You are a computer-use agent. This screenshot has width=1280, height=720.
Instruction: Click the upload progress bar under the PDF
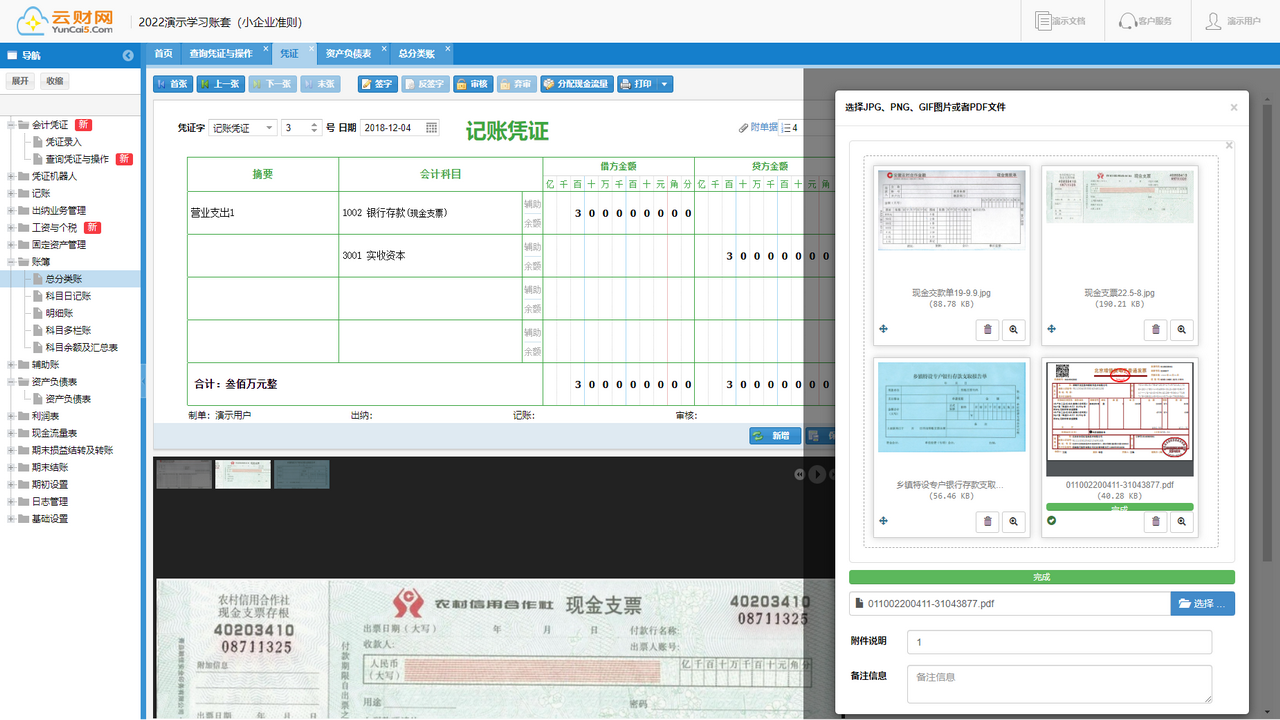point(1119,508)
